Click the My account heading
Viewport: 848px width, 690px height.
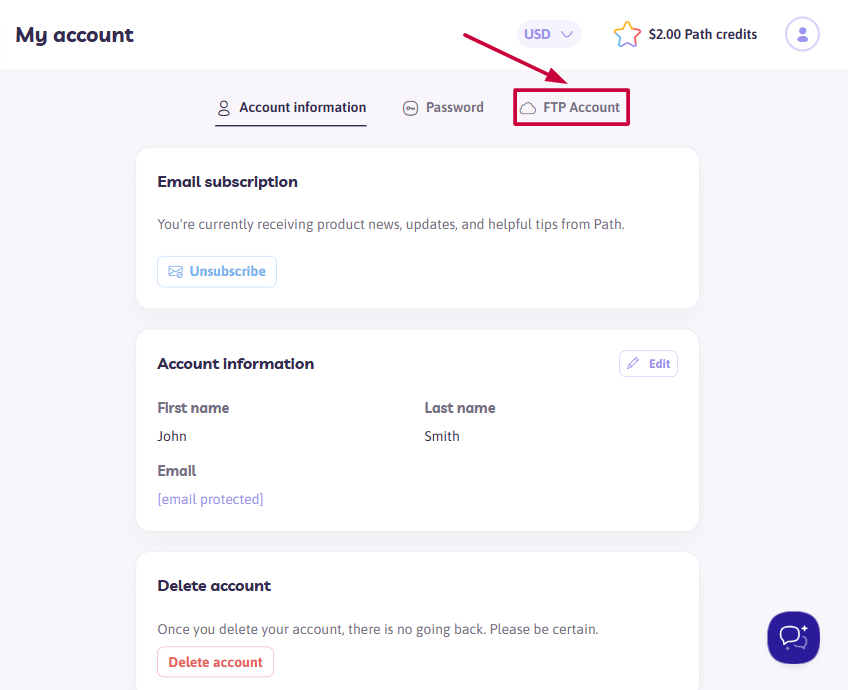tap(75, 35)
